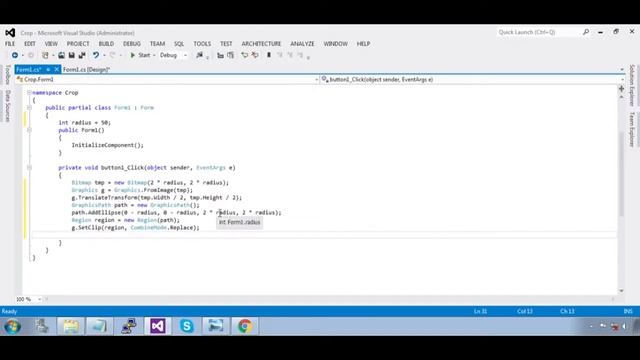Open the ARCHITECTURE menu
Viewport: 640px width, 360px height.
[261, 44]
